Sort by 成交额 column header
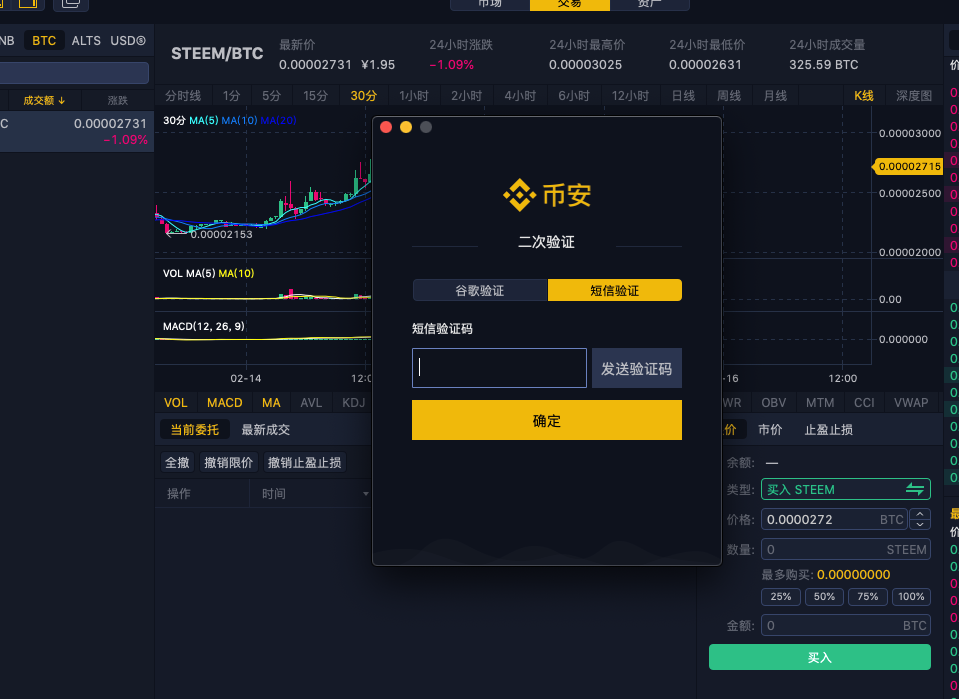 (44, 100)
